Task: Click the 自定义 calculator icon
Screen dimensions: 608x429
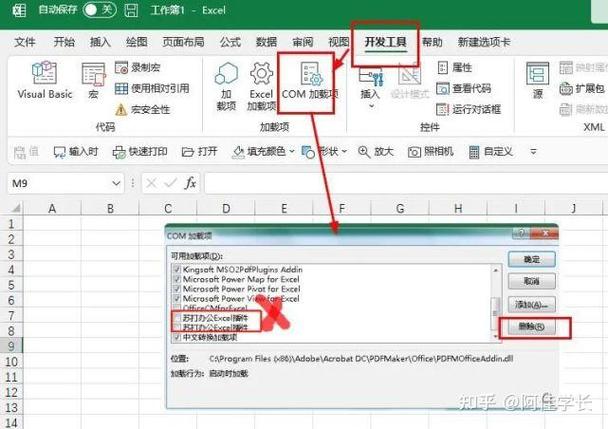Action: click(x=474, y=152)
